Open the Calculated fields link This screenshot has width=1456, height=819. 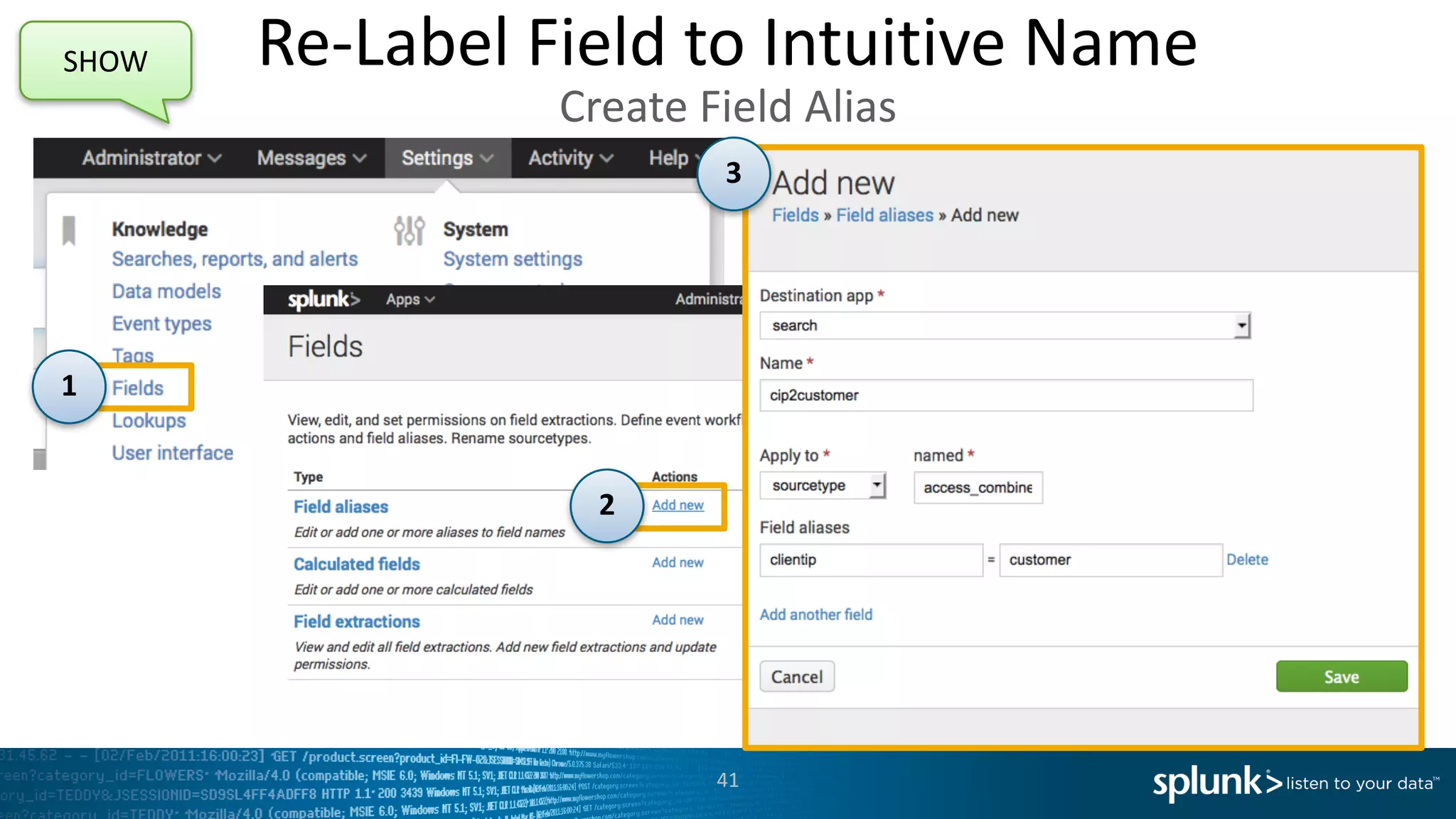(357, 564)
